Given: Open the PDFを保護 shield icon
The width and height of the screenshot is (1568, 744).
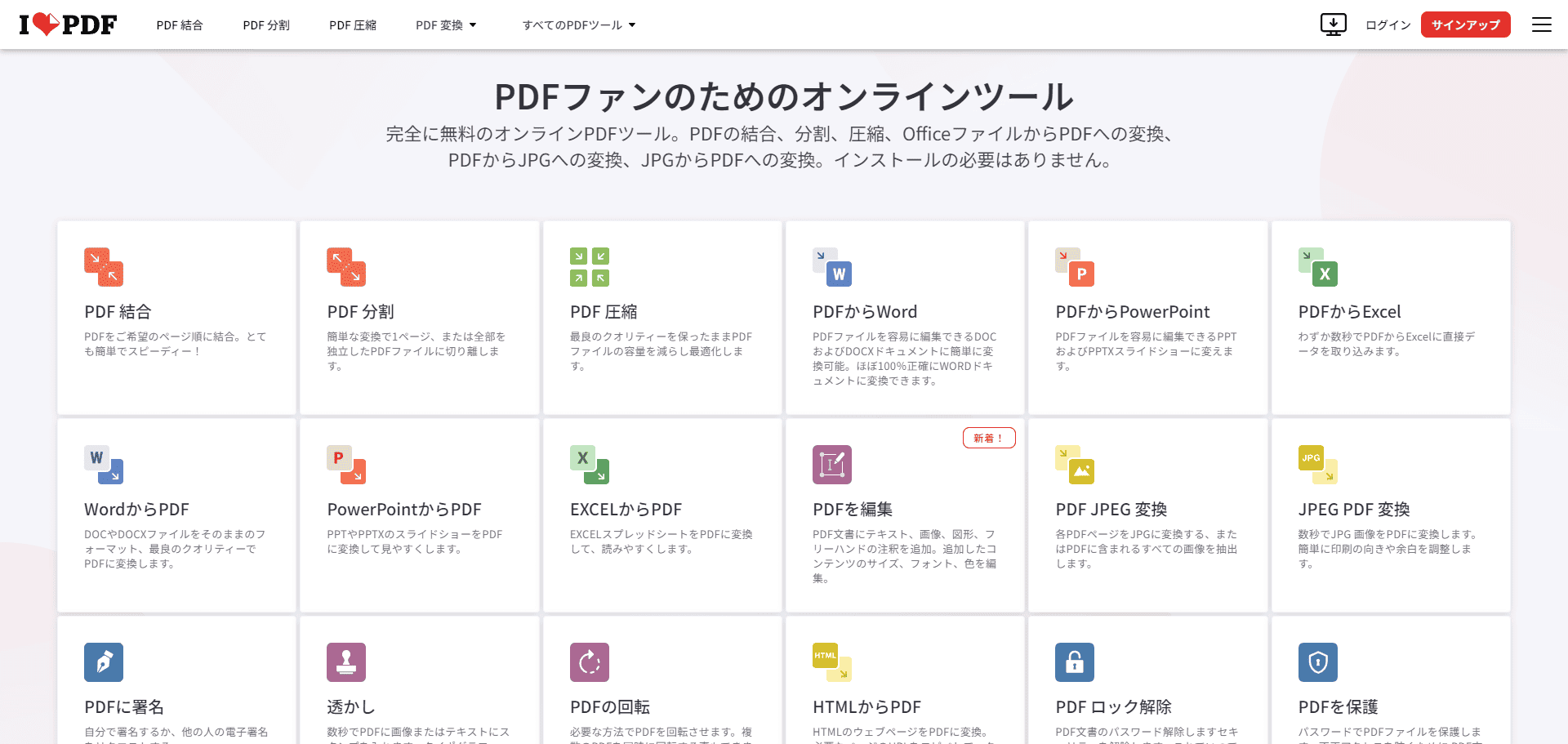Looking at the screenshot, I should pyautogui.click(x=1318, y=662).
